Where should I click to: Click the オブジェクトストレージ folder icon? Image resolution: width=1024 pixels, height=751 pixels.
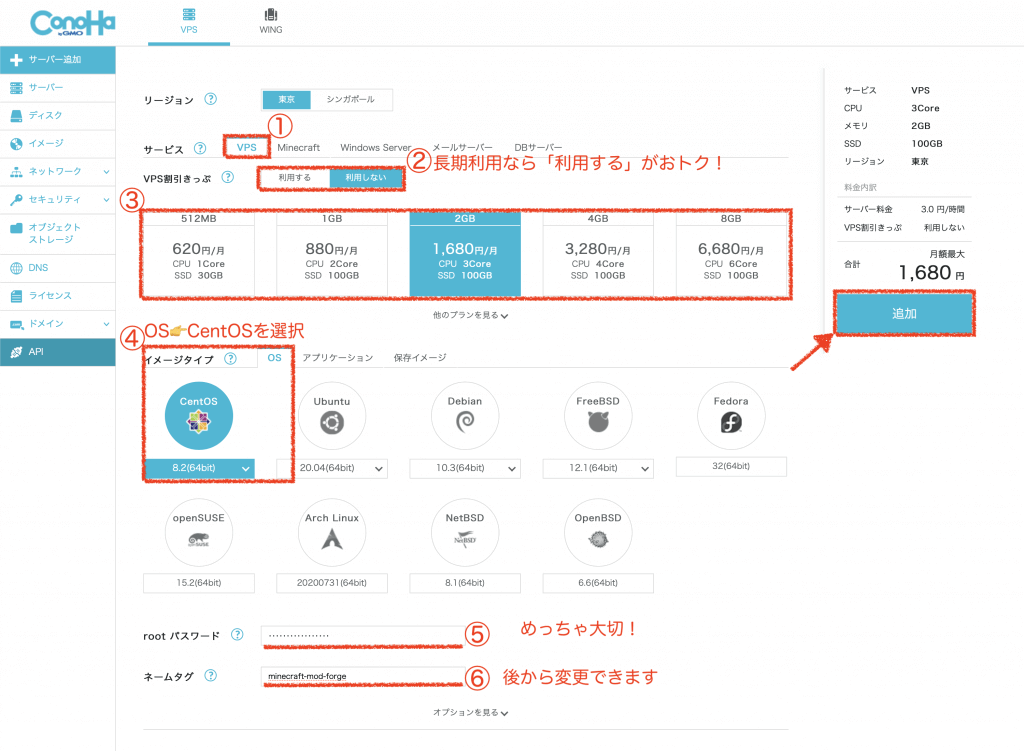pos(16,228)
